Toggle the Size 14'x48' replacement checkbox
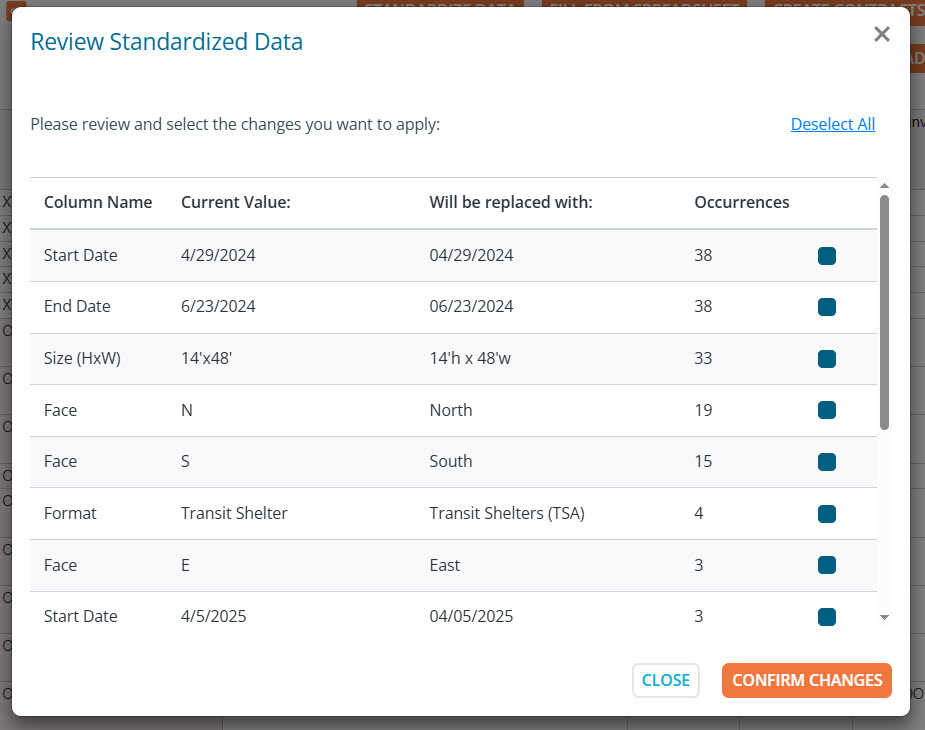The image size is (925, 730). pyautogui.click(x=826, y=359)
